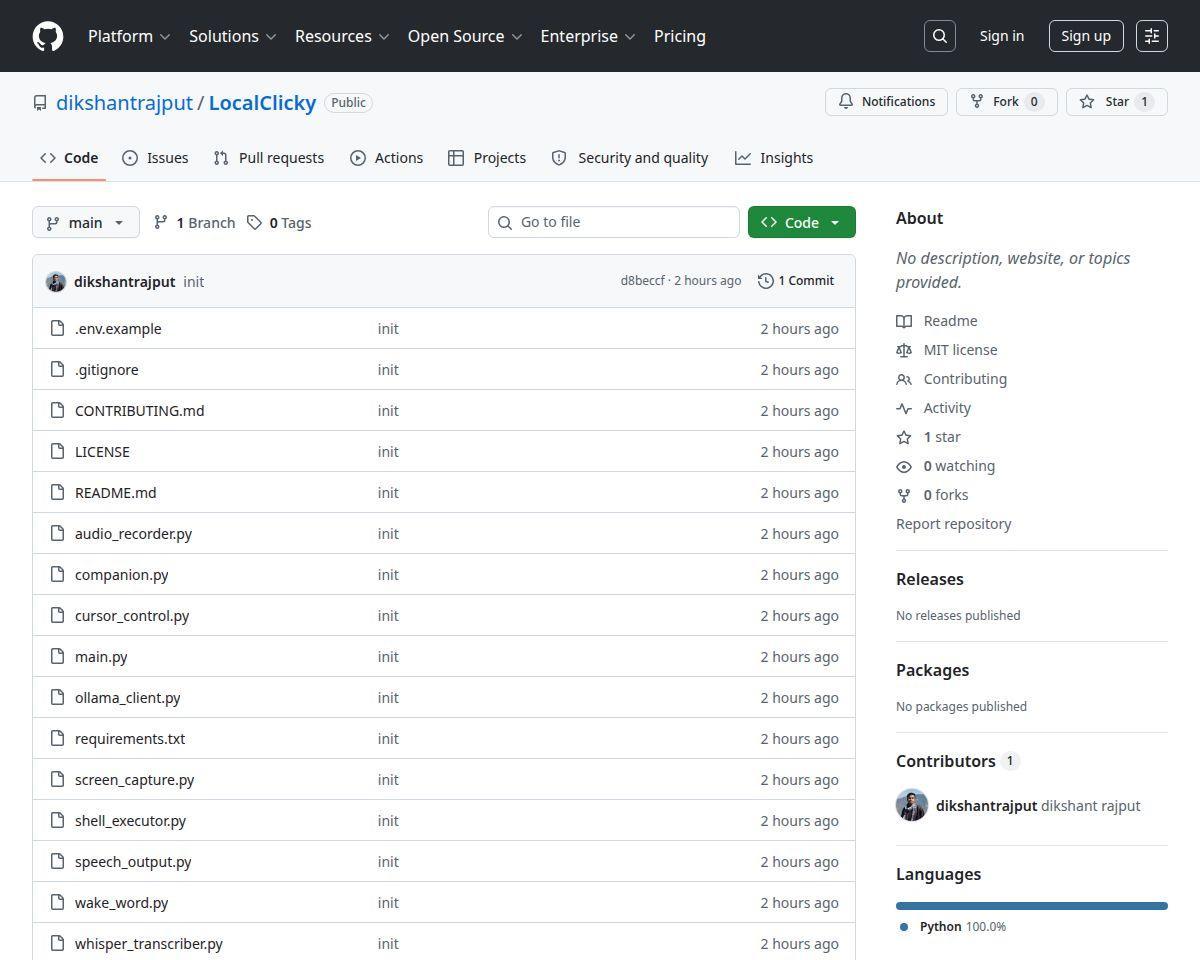Click the star icon beside 1 star
This screenshot has width=1200, height=960.
904,437
